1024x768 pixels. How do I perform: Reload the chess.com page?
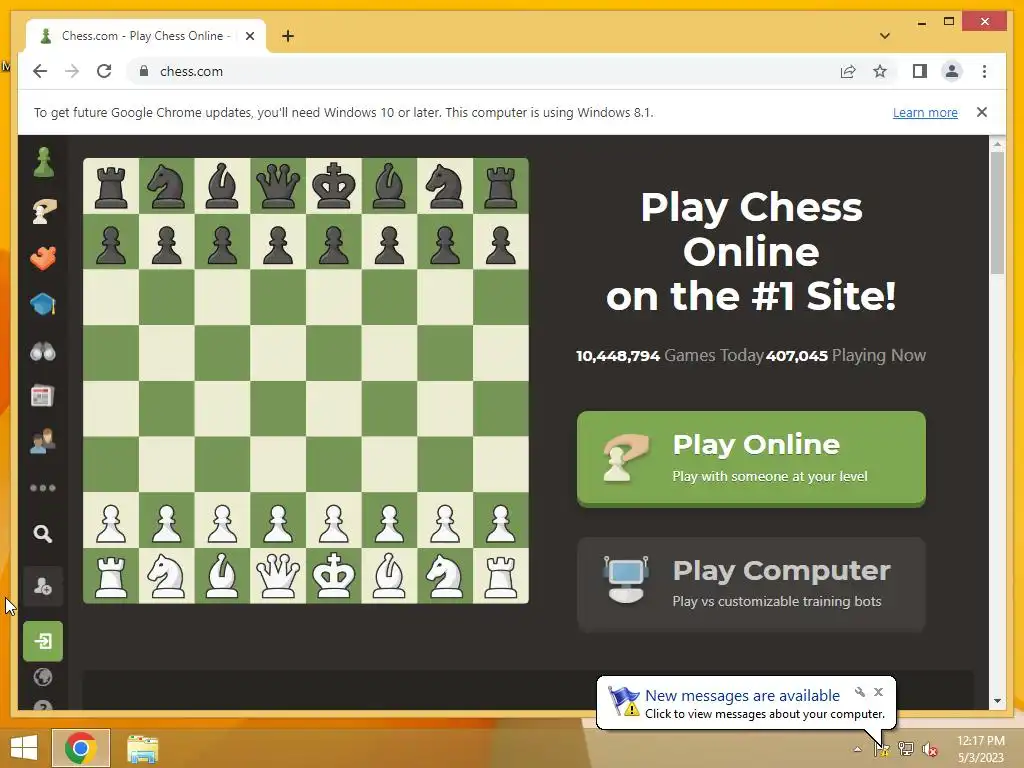pos(104,71)
